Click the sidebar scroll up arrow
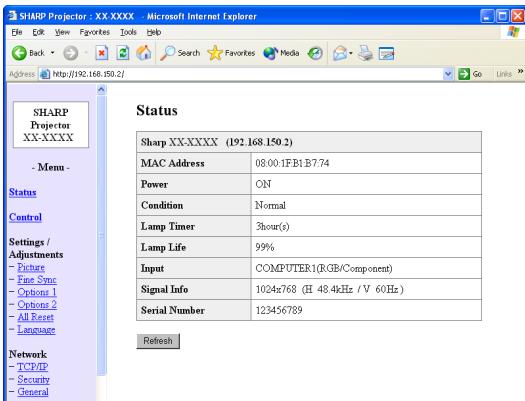 click(101, 89)
